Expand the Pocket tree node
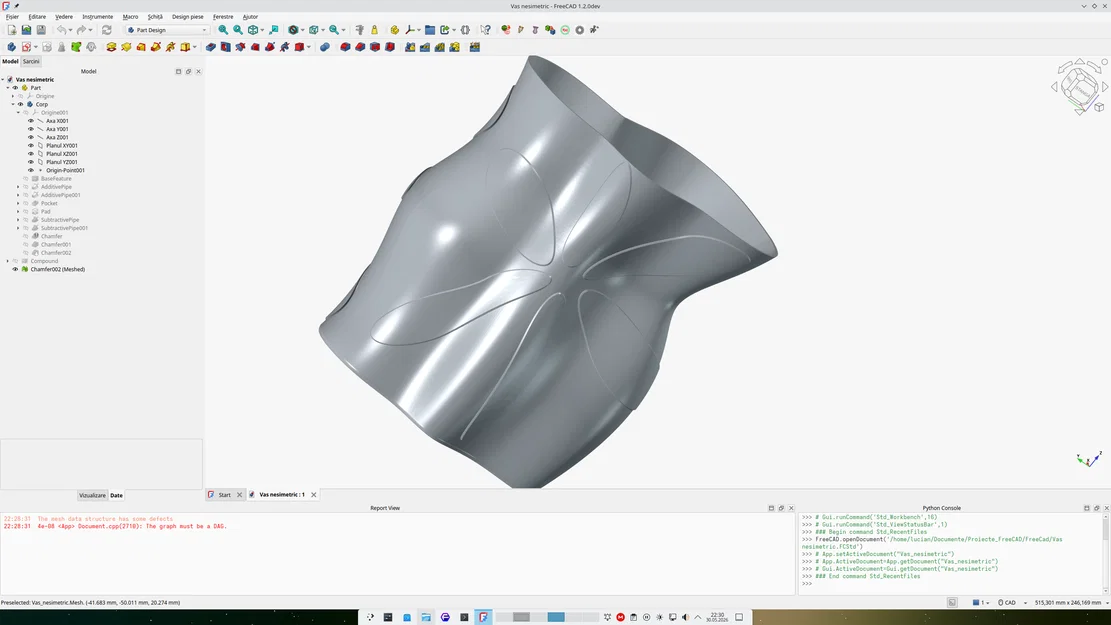The height and width of the screenshot is (625, 1111). tap(18, 203)
